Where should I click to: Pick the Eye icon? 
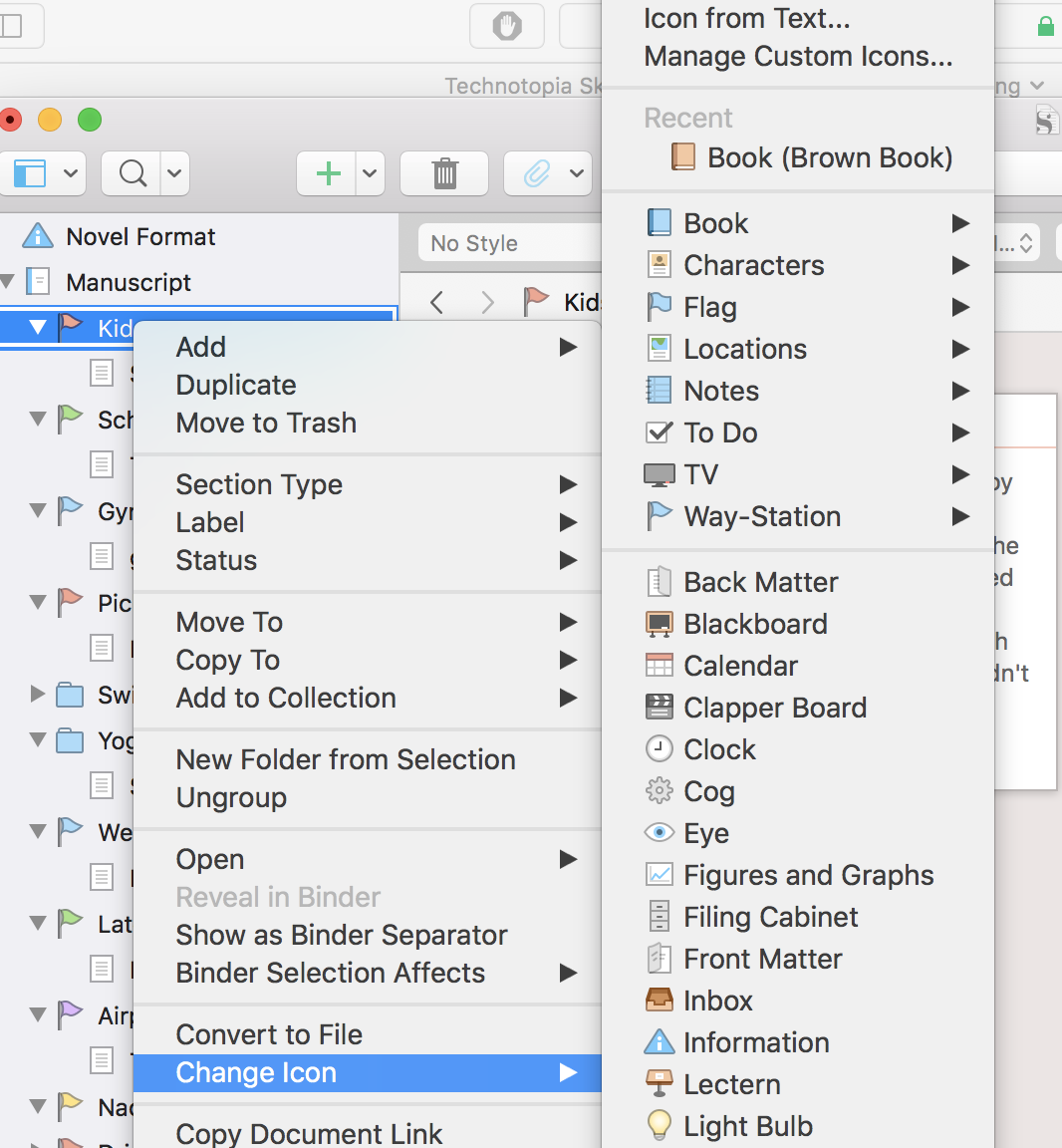[798, 832]
